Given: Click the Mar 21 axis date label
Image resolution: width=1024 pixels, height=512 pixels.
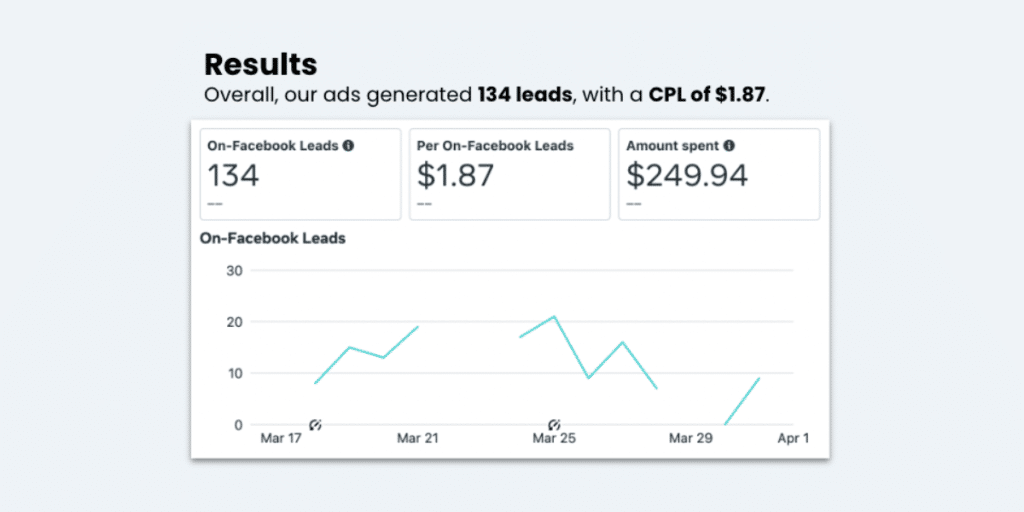Looking at the screenshot, I should pyautogui.click(x=419, y=439).
